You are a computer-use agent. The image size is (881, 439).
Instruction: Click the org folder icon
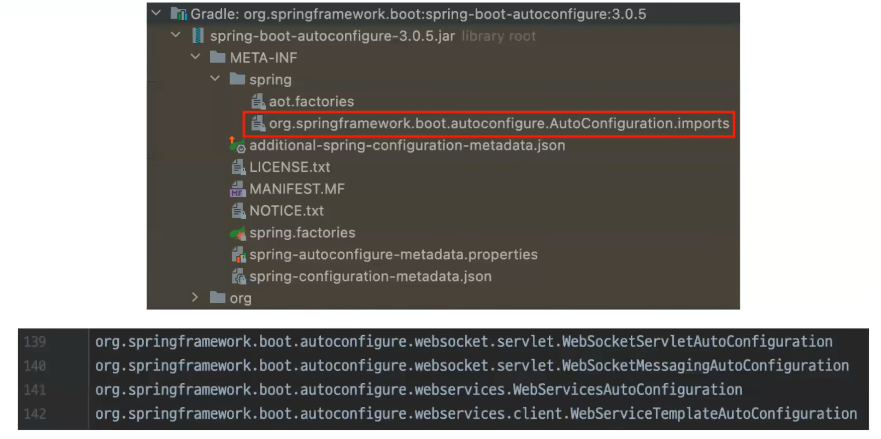click(217, 297)
